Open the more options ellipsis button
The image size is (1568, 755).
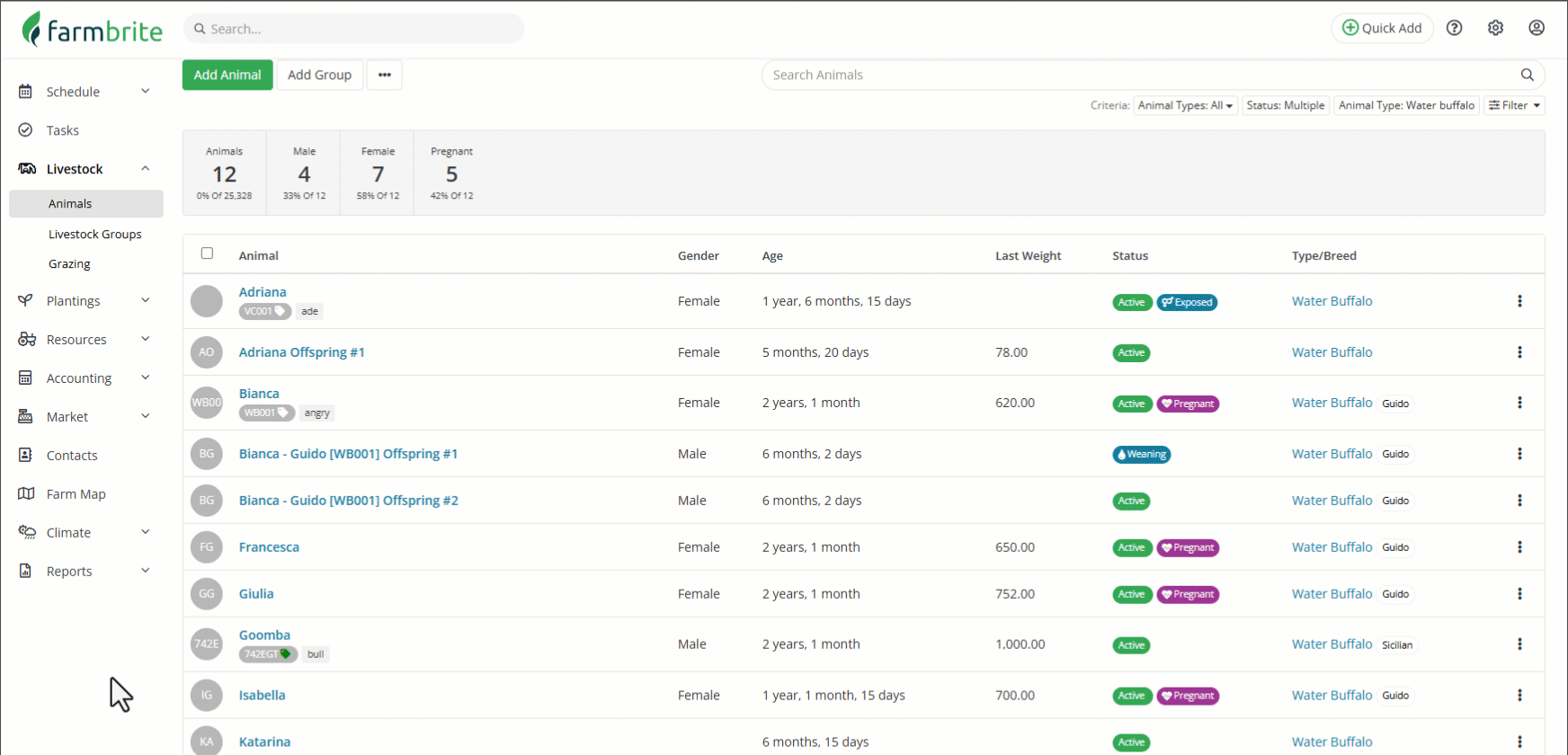tap(385, 75)
